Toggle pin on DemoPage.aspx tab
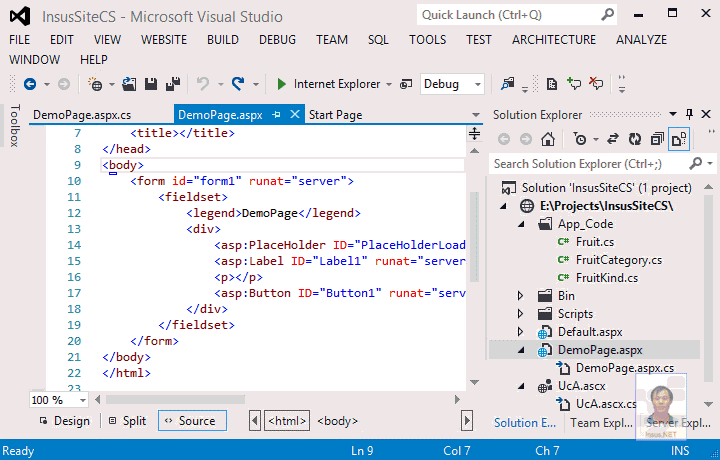The image size is (720, 460). 276,114
